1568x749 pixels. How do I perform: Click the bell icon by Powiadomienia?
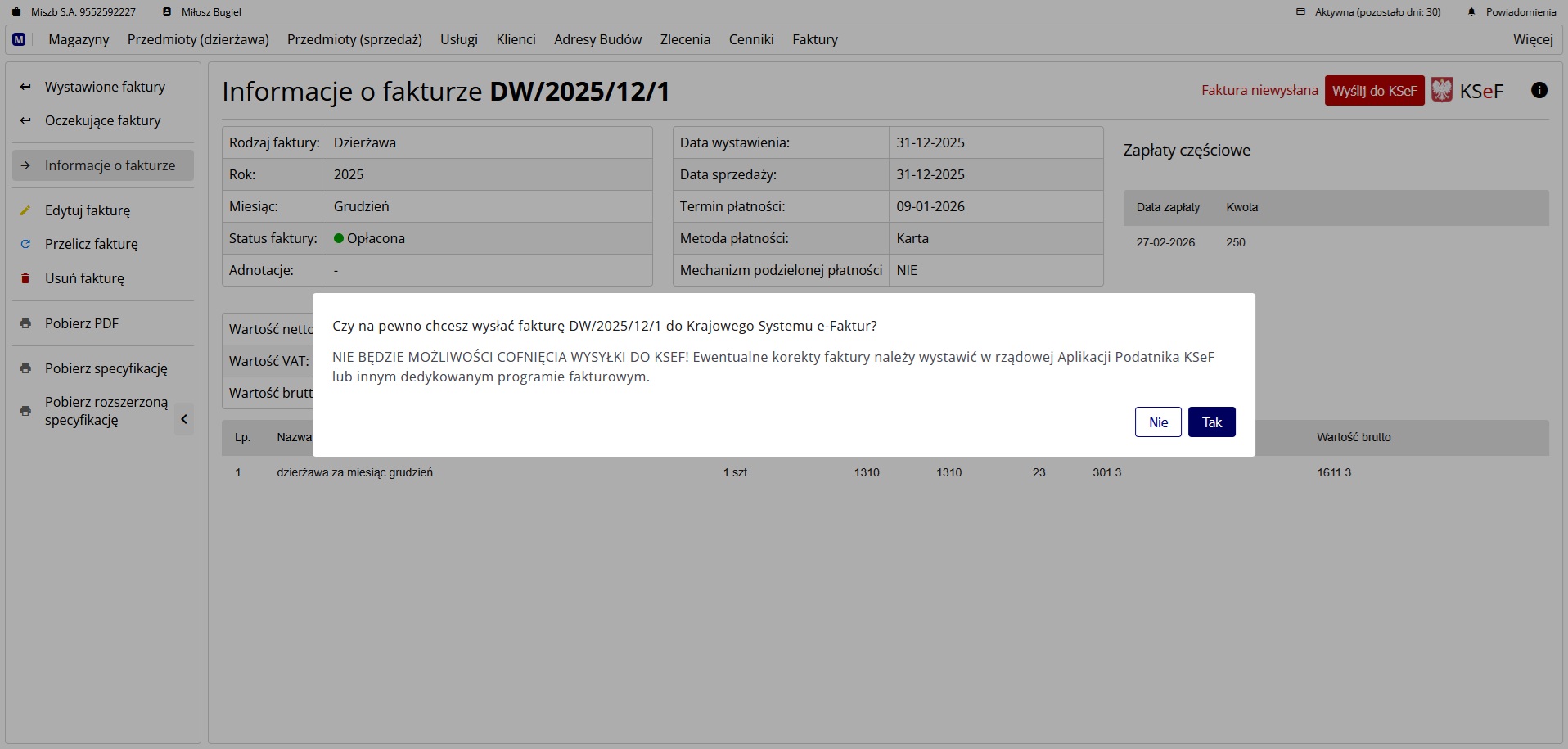pos(1471,12)
